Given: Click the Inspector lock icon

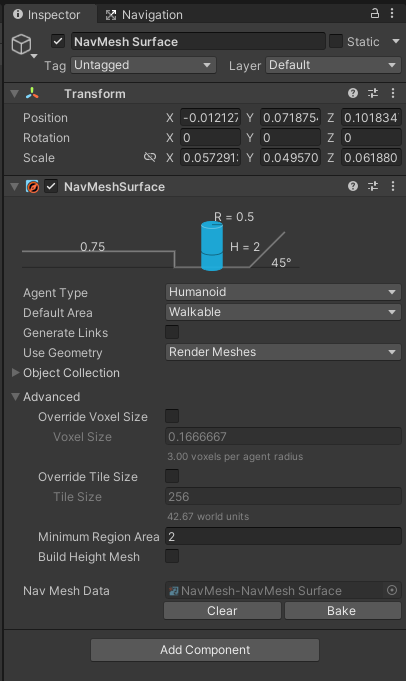Looking at the screenshot, I should point(374,13).
